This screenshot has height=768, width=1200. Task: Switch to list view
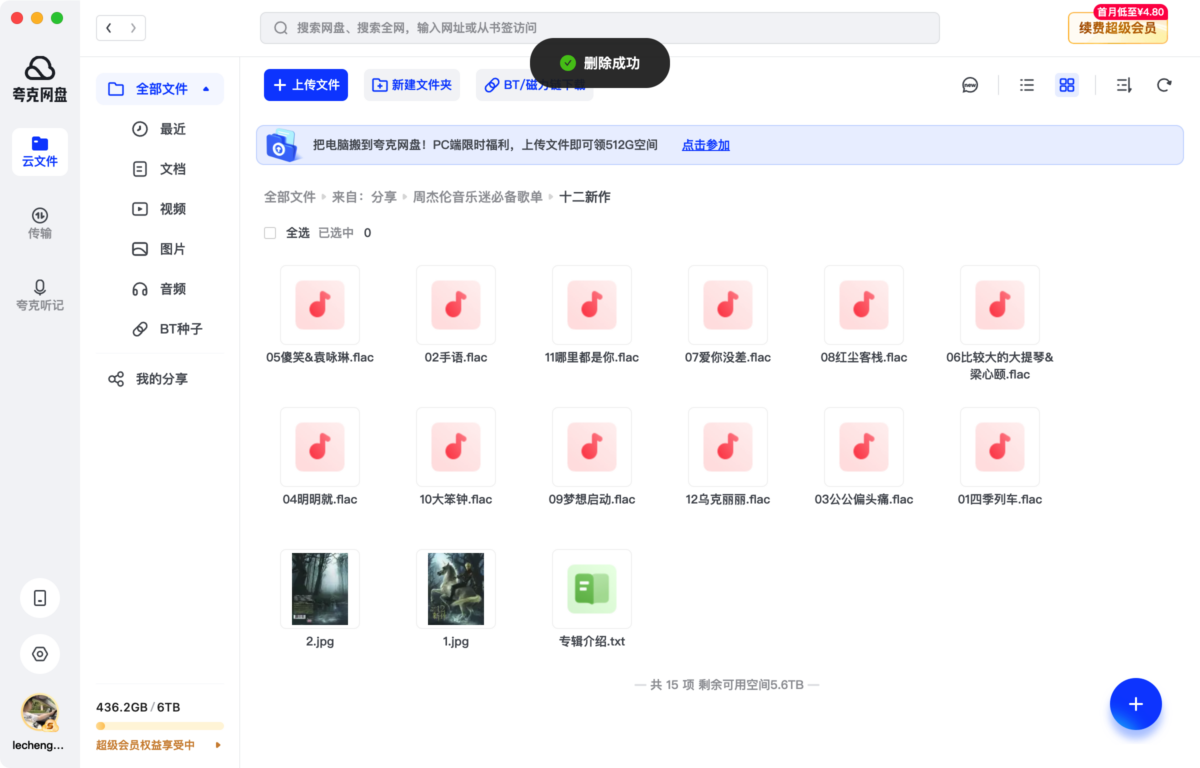1027,85
